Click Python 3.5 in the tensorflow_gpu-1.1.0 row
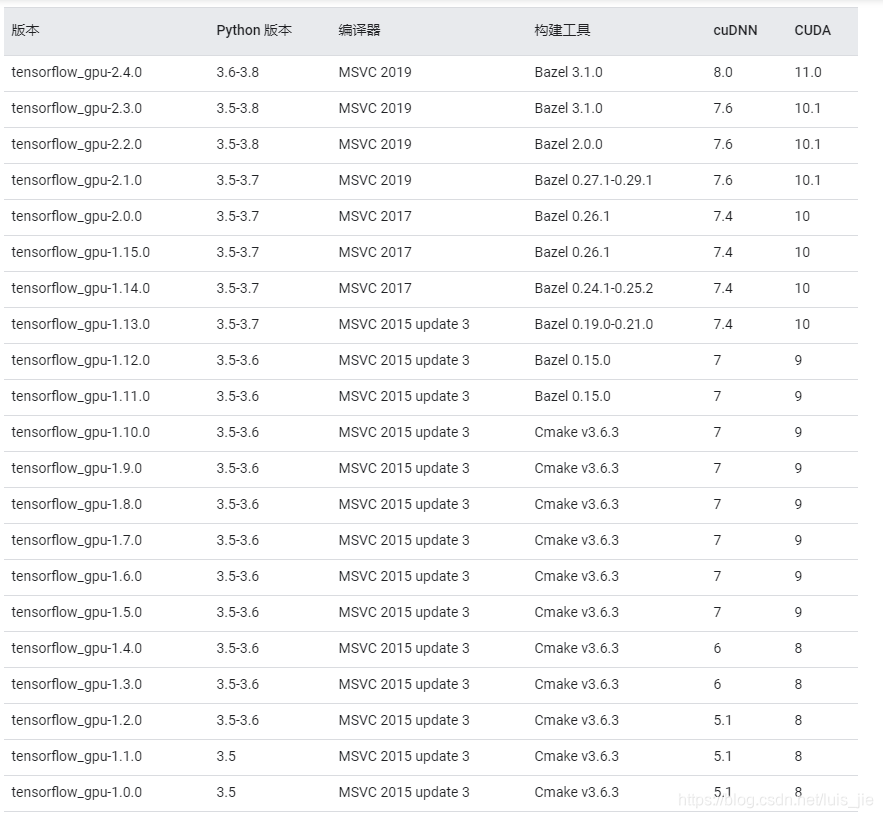 tap(226, 757)
